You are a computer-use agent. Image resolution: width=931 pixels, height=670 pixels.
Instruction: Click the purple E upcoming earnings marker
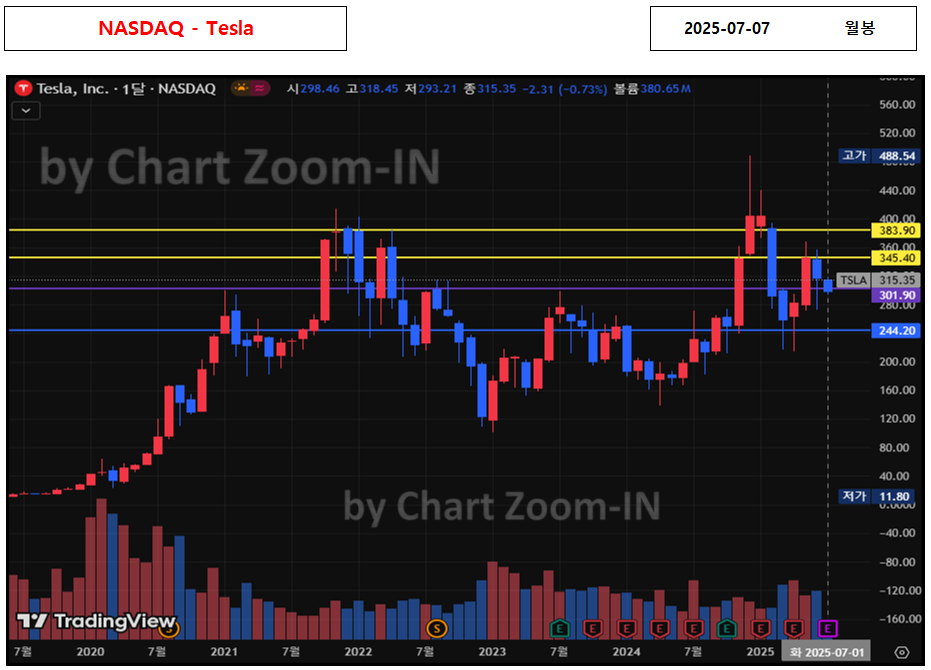pos(828,628)
